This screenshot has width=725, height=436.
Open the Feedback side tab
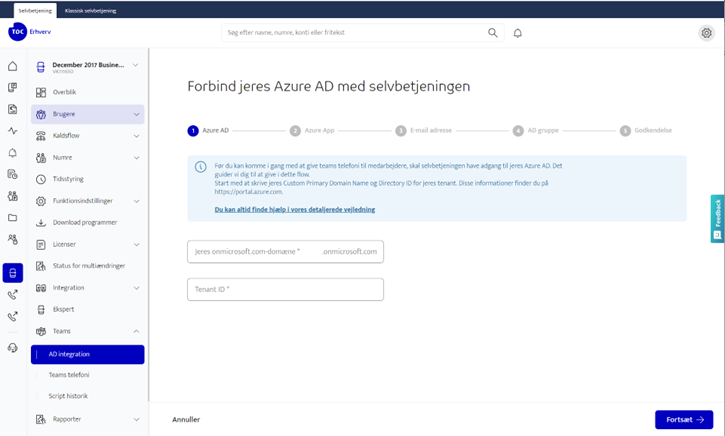coord(717,219)
